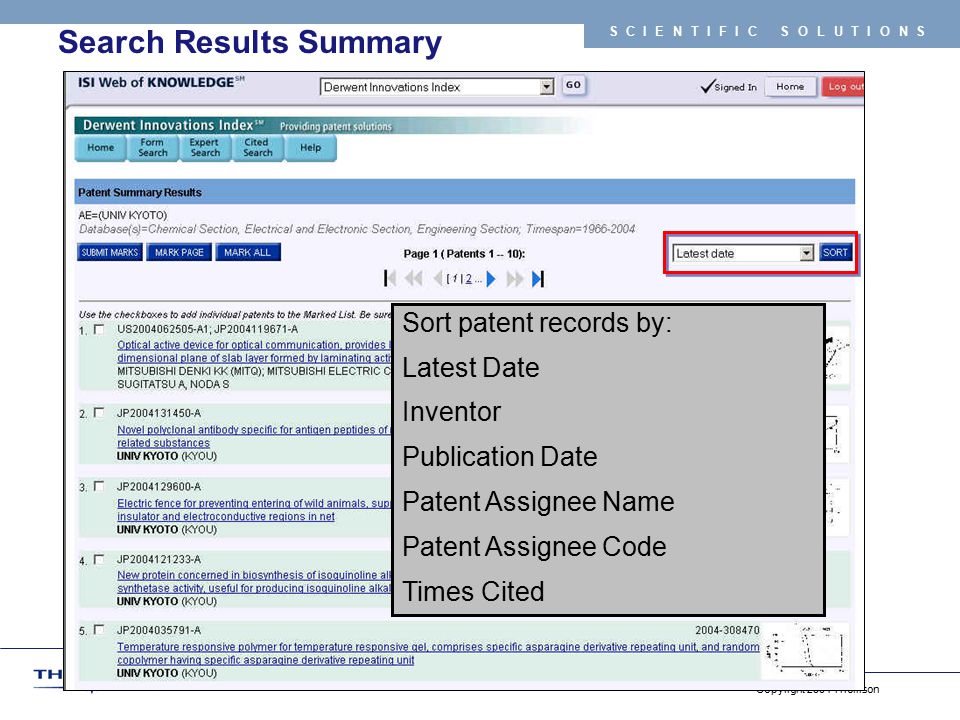The width and height of the screenshot is (960, 720).
Task: Click the red Log out button
Action: pos(843,87)
